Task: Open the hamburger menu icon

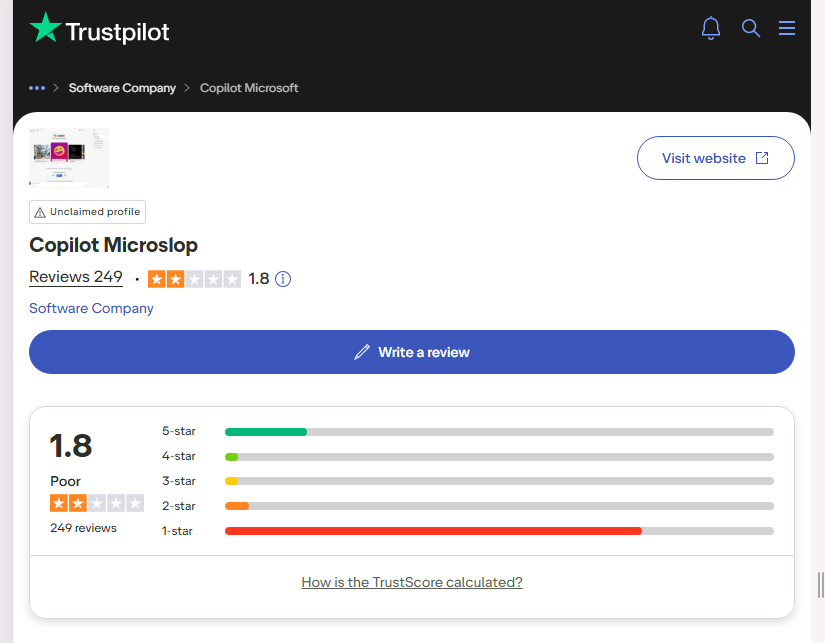Action: (x=787, y=28)
